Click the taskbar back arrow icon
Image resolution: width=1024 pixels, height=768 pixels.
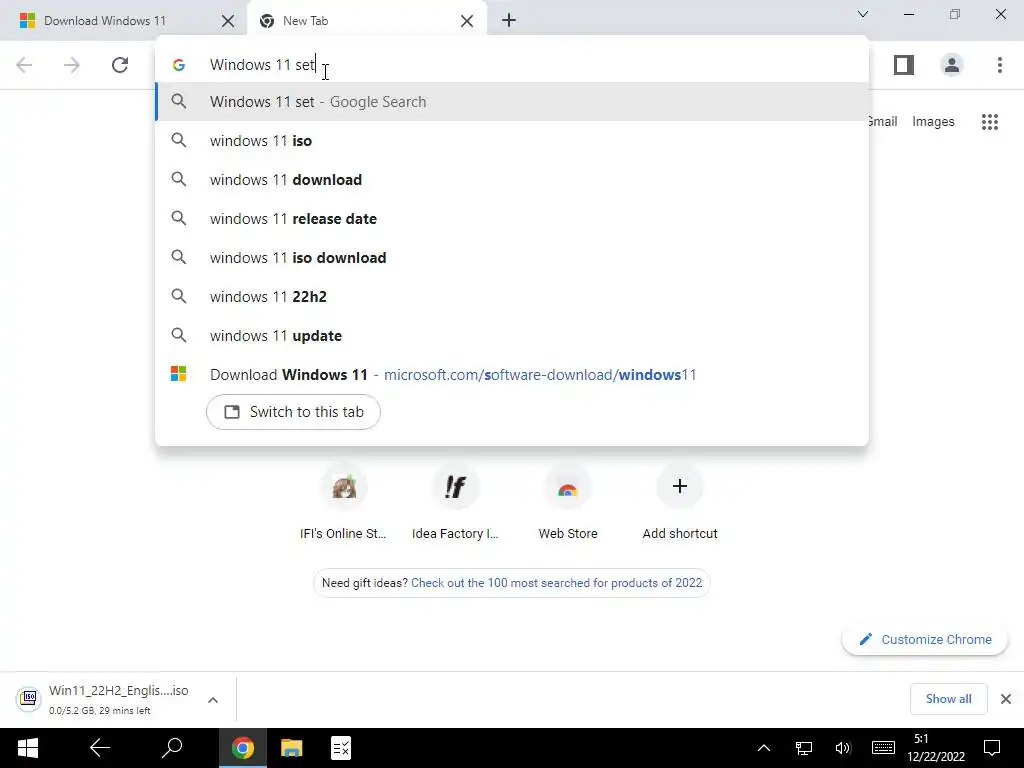coord(100,748)
